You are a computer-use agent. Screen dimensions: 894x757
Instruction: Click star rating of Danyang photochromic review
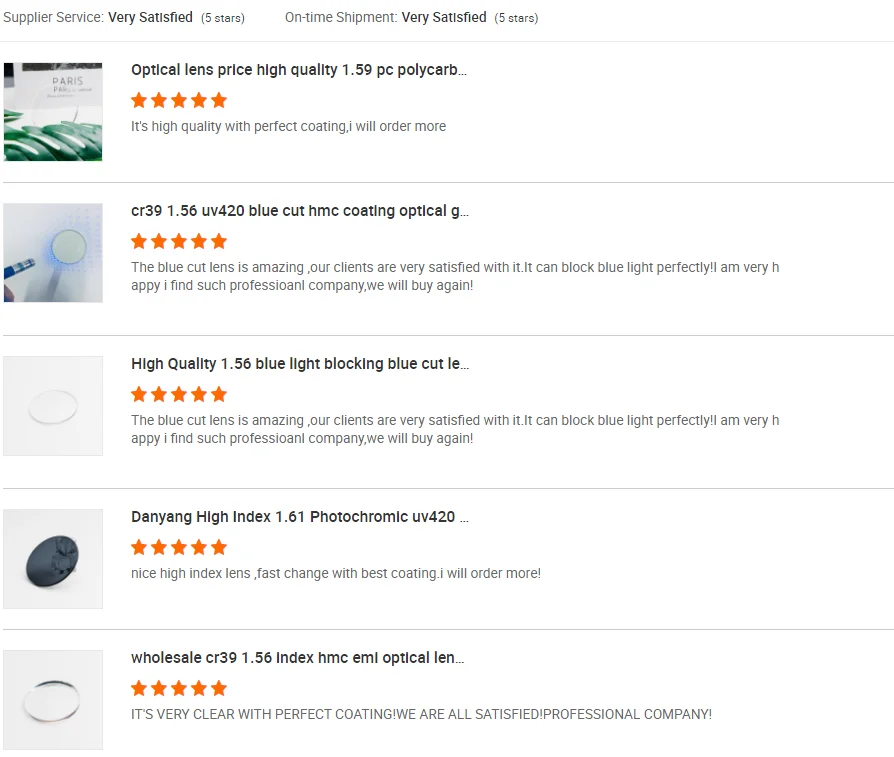click(x=179, y=547)
